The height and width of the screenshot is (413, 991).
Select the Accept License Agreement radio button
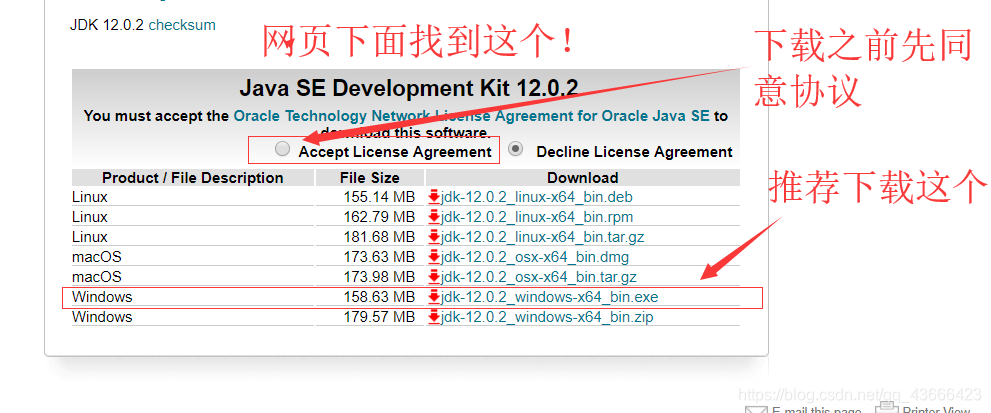283,149
